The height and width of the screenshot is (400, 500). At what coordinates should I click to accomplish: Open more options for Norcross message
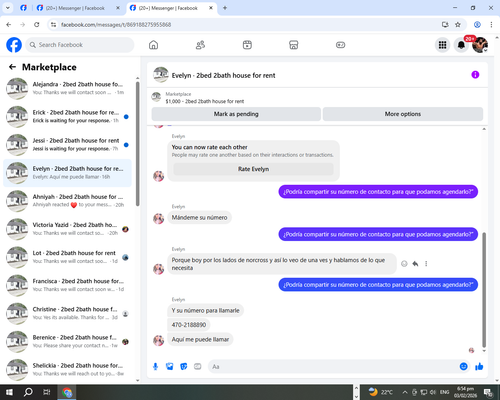426,264
